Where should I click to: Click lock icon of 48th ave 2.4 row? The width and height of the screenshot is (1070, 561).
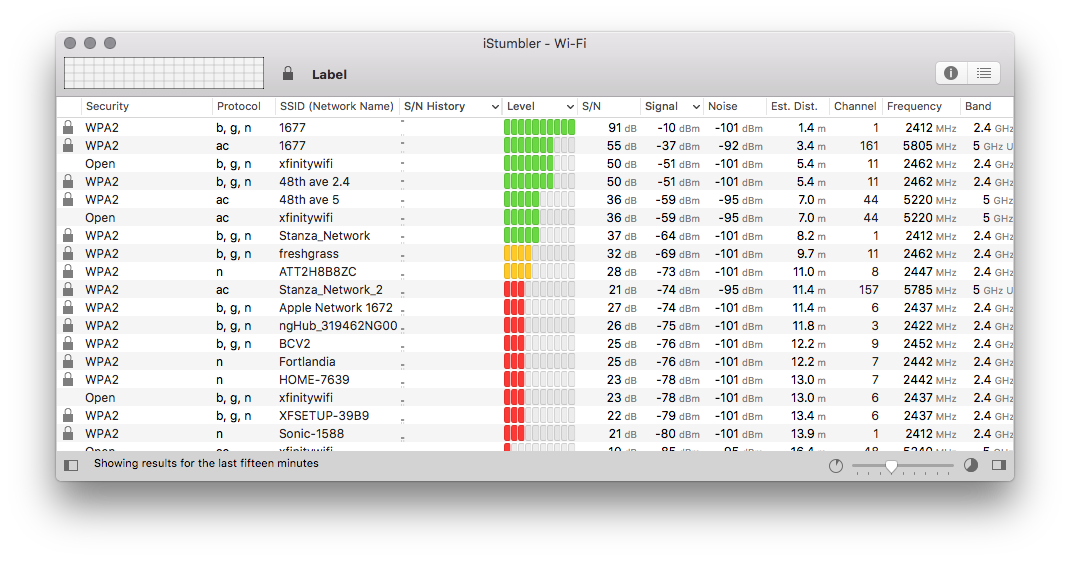[68, 181]
